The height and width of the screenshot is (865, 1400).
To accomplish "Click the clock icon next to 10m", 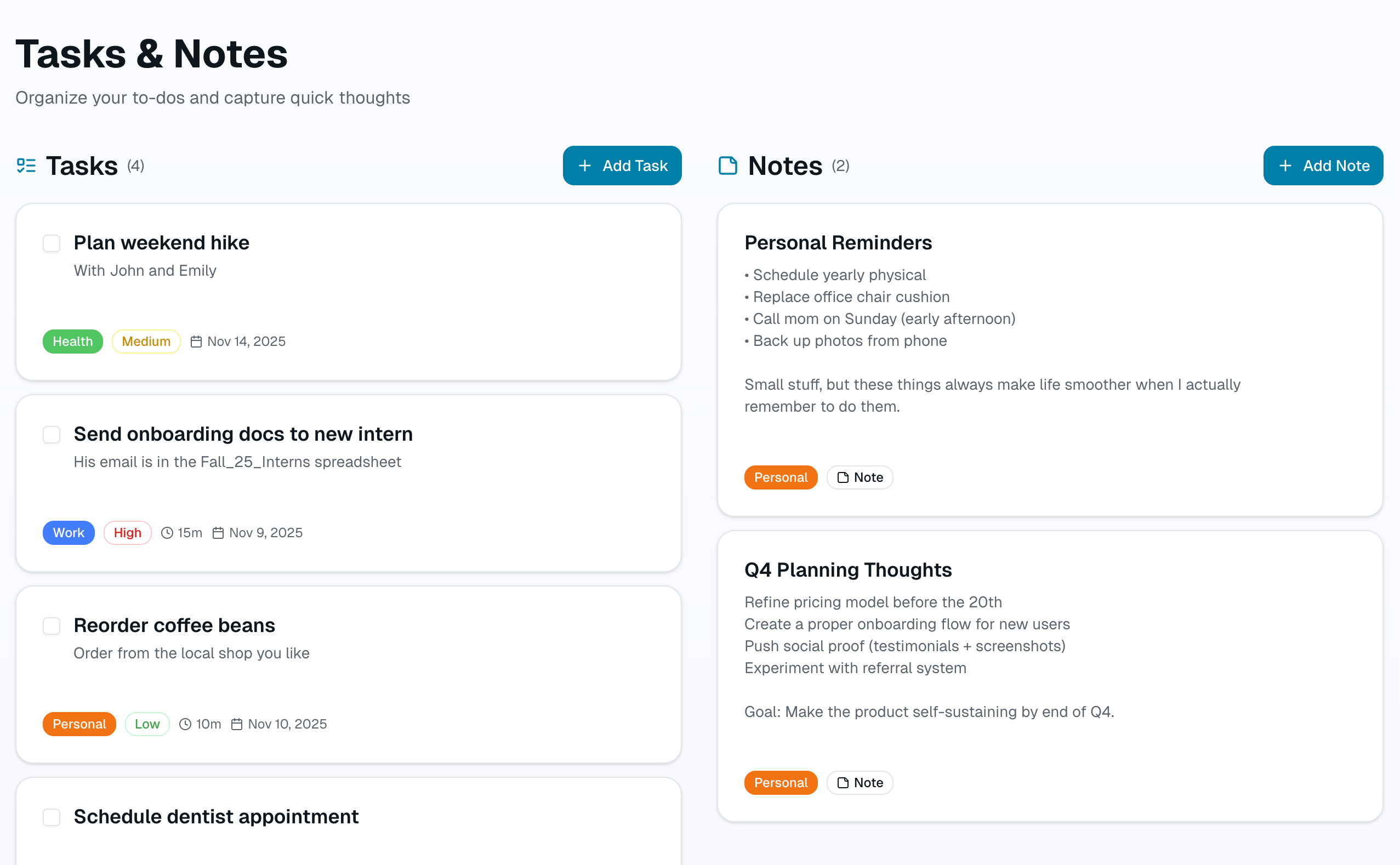I will (185, 724).
